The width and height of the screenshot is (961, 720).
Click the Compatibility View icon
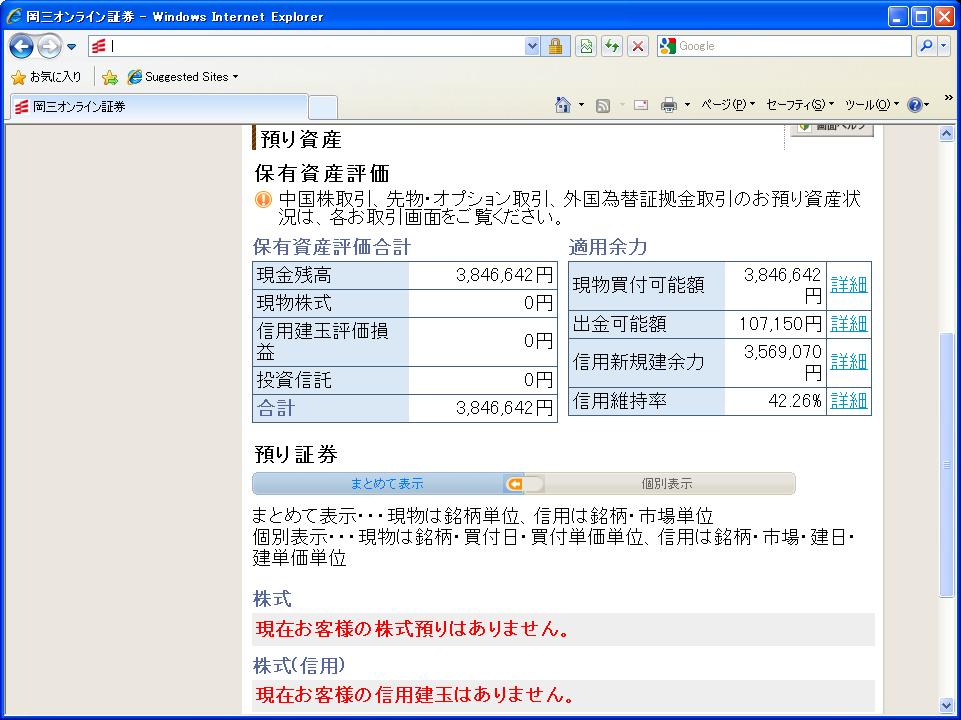pos(585,46)
